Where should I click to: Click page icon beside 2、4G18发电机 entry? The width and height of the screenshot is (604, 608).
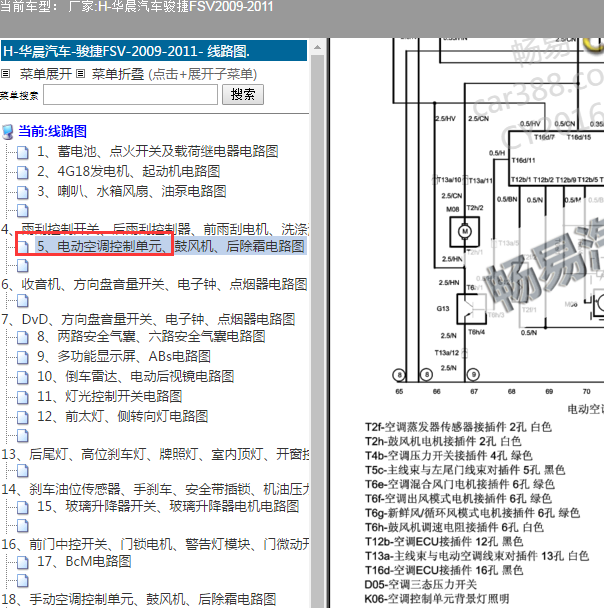tap(22, 172)
